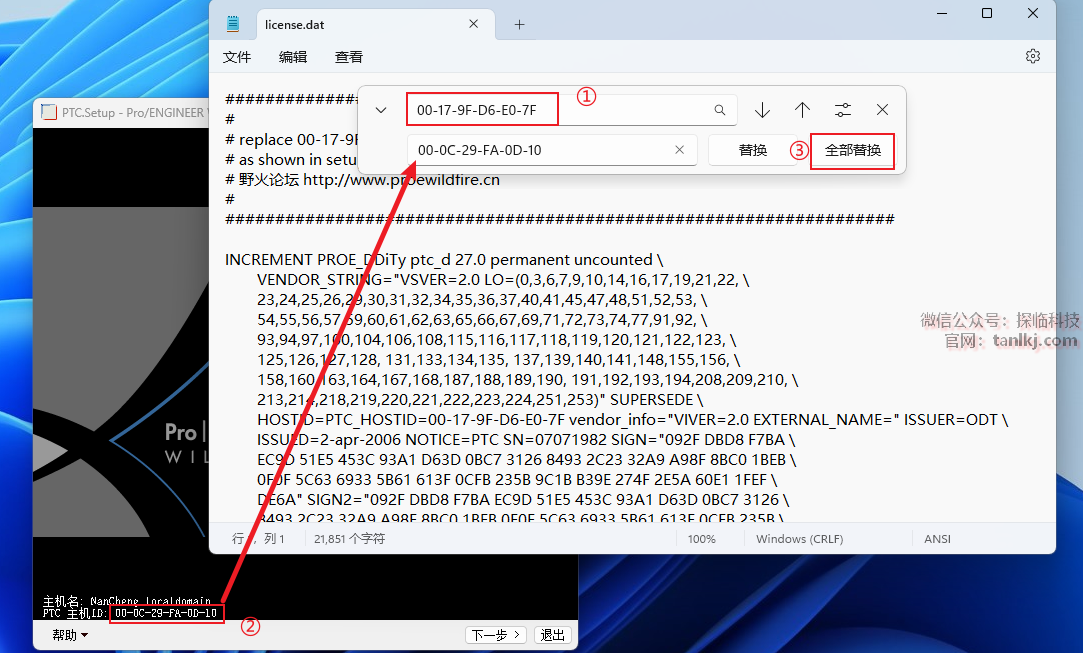Click the INCREMENT PROE_DDiTy line
Viewport: 1083px width, 653px height.
(444, 260)
